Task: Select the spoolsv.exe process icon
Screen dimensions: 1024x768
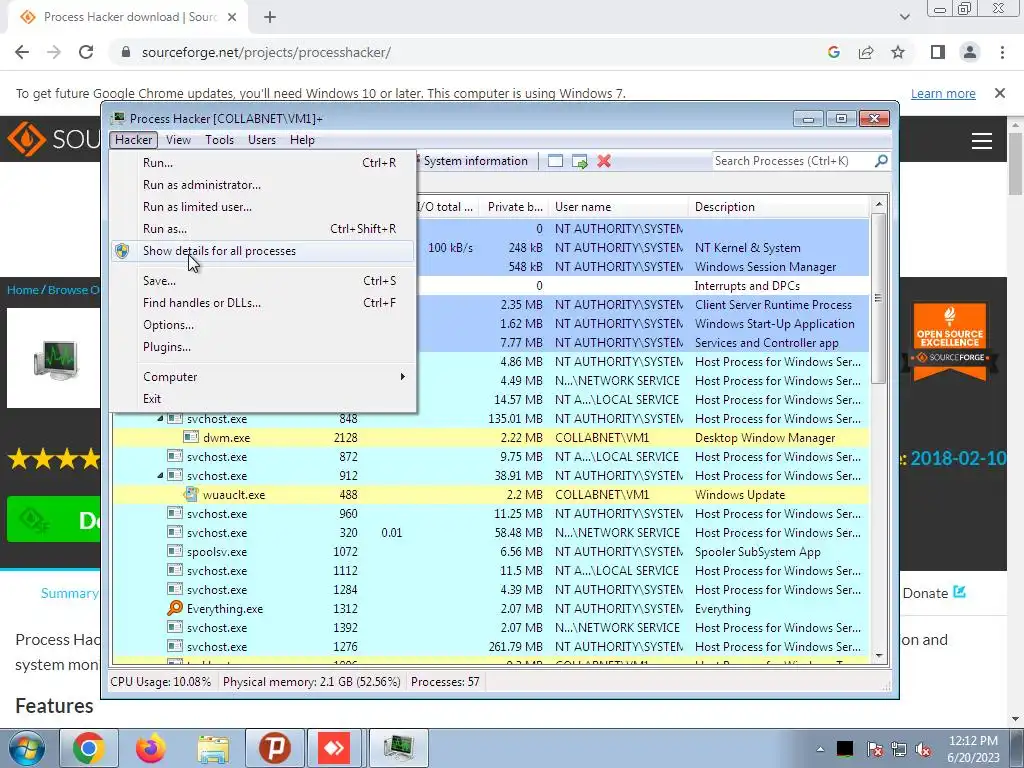Action: tap(174, 552)
